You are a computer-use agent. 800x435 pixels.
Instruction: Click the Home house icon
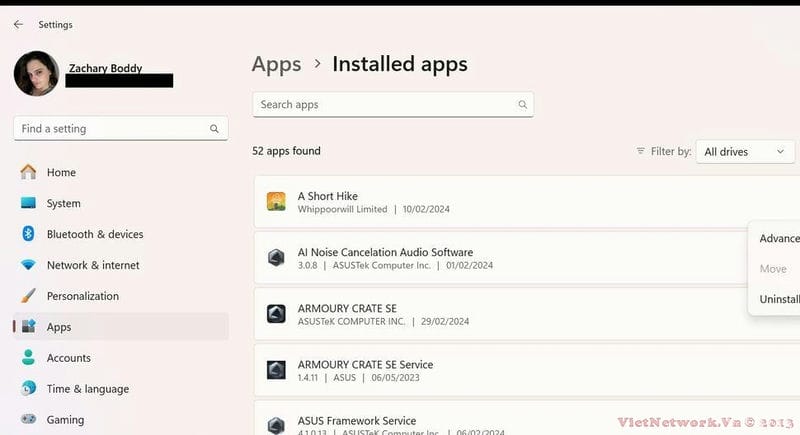coord(28,172)
